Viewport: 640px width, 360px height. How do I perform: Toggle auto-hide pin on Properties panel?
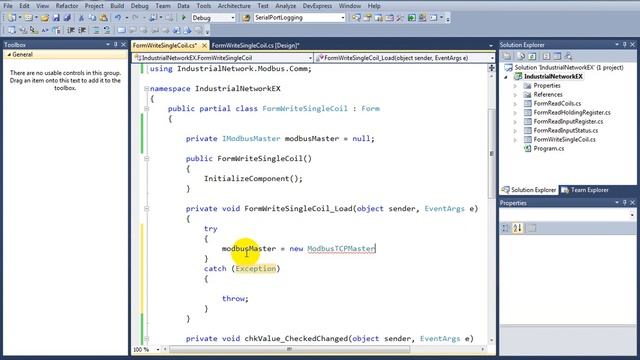coord(624,202)
